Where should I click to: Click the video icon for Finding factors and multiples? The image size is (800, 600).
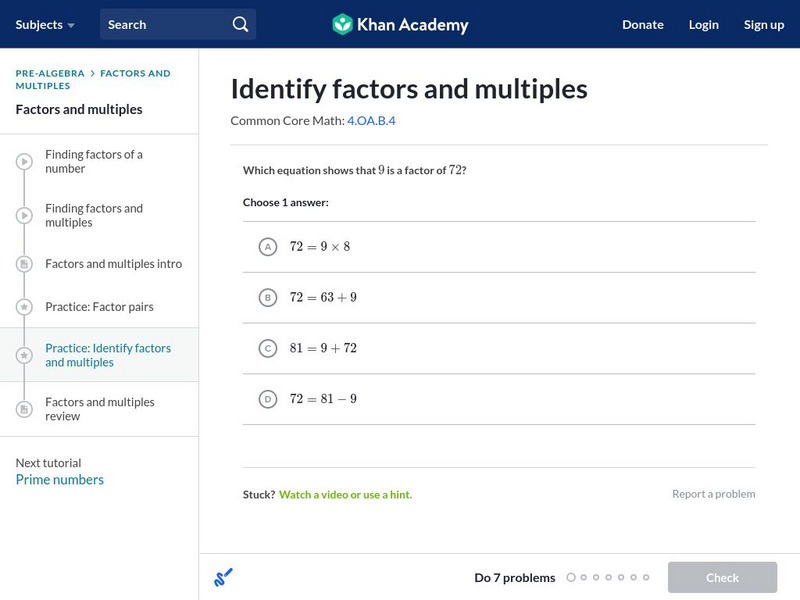point(24,216)
